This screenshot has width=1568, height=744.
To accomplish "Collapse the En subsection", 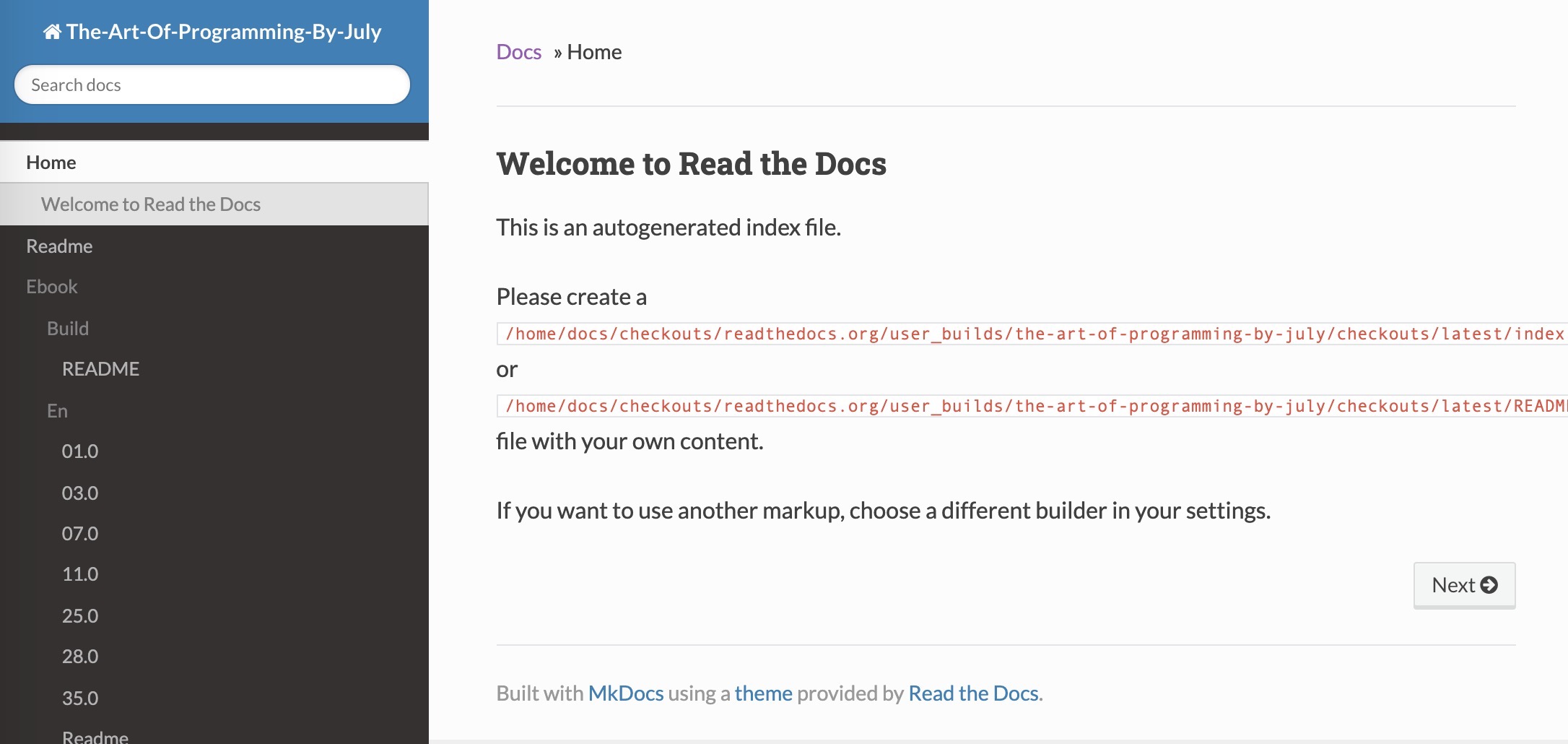I will [57, 411].
